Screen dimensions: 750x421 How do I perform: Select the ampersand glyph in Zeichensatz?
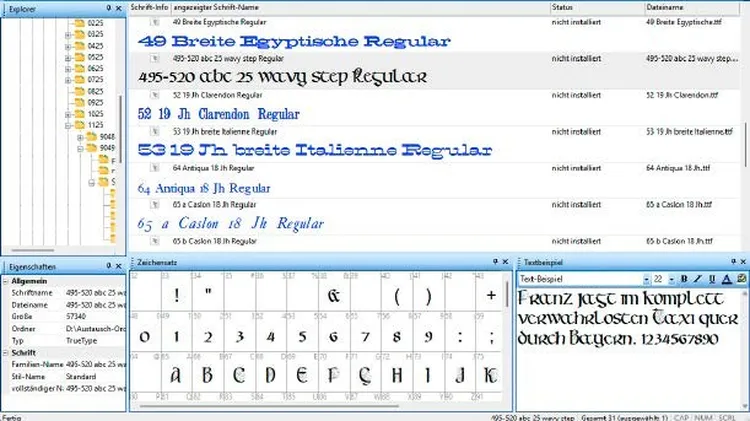tap(334, 296)
